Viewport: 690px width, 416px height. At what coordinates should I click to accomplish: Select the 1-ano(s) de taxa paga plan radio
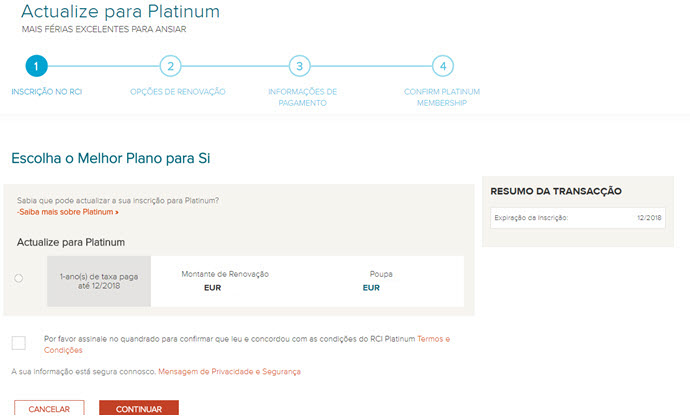[x=18, y=278]
